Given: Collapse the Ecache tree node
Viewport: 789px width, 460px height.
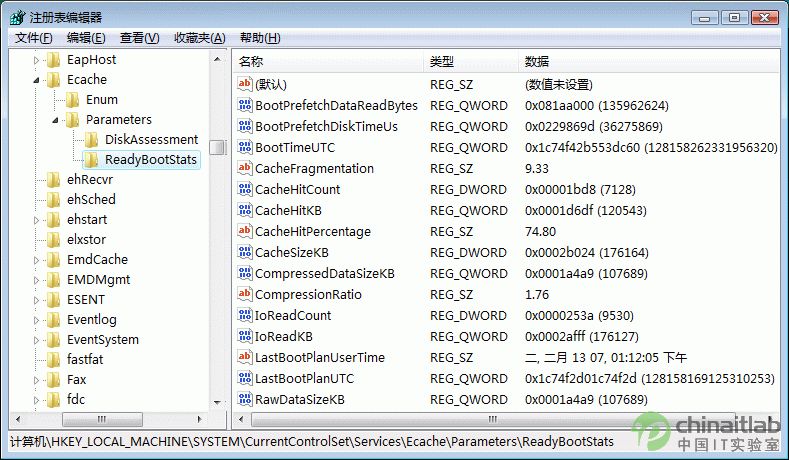Looking at the screenshot, I should point(37,80).
